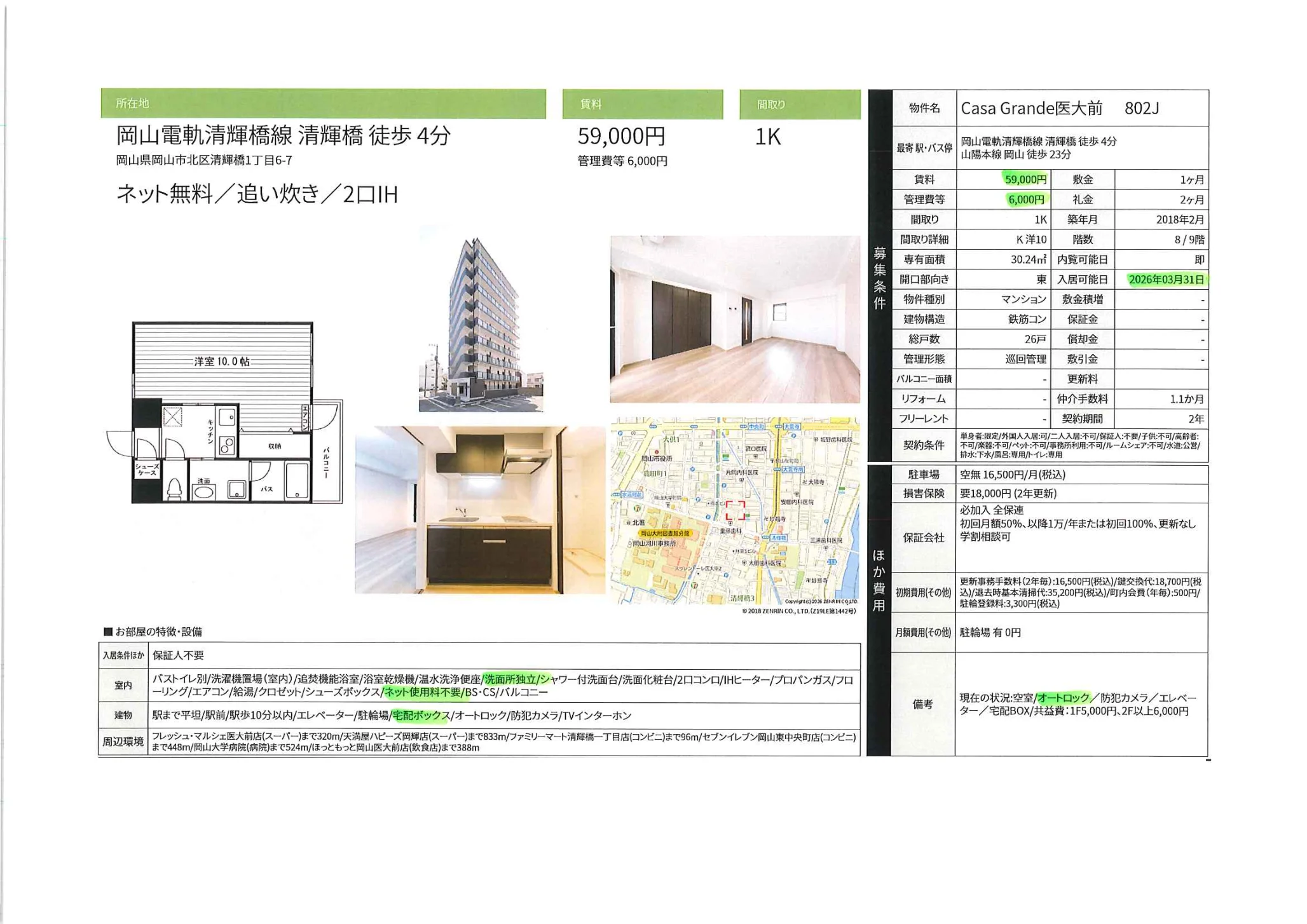Click the highlighted 59,000円 rent cell

pos(1025,180)
